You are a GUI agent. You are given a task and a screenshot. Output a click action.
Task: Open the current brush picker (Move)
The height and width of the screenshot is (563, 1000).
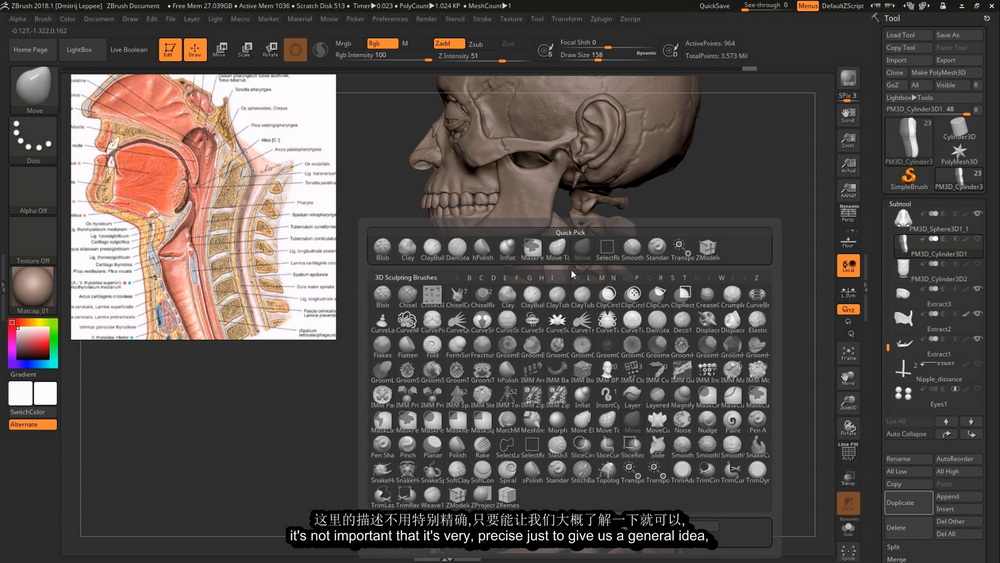pyautogui.click(x=34, y=91)
